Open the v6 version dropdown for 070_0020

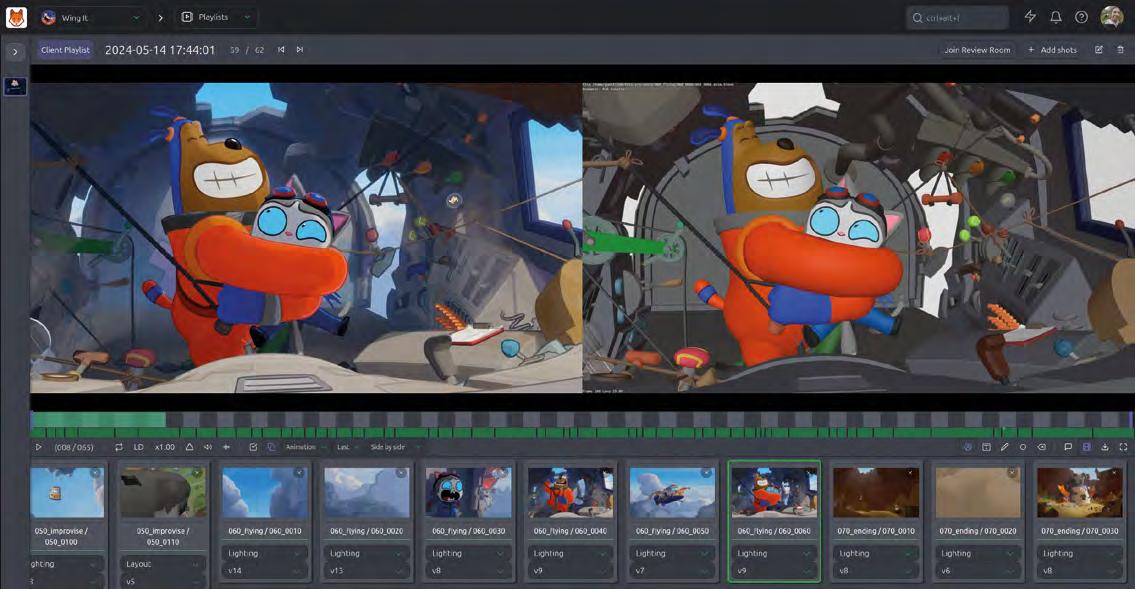pyautogui.click(x=977, y=571)
